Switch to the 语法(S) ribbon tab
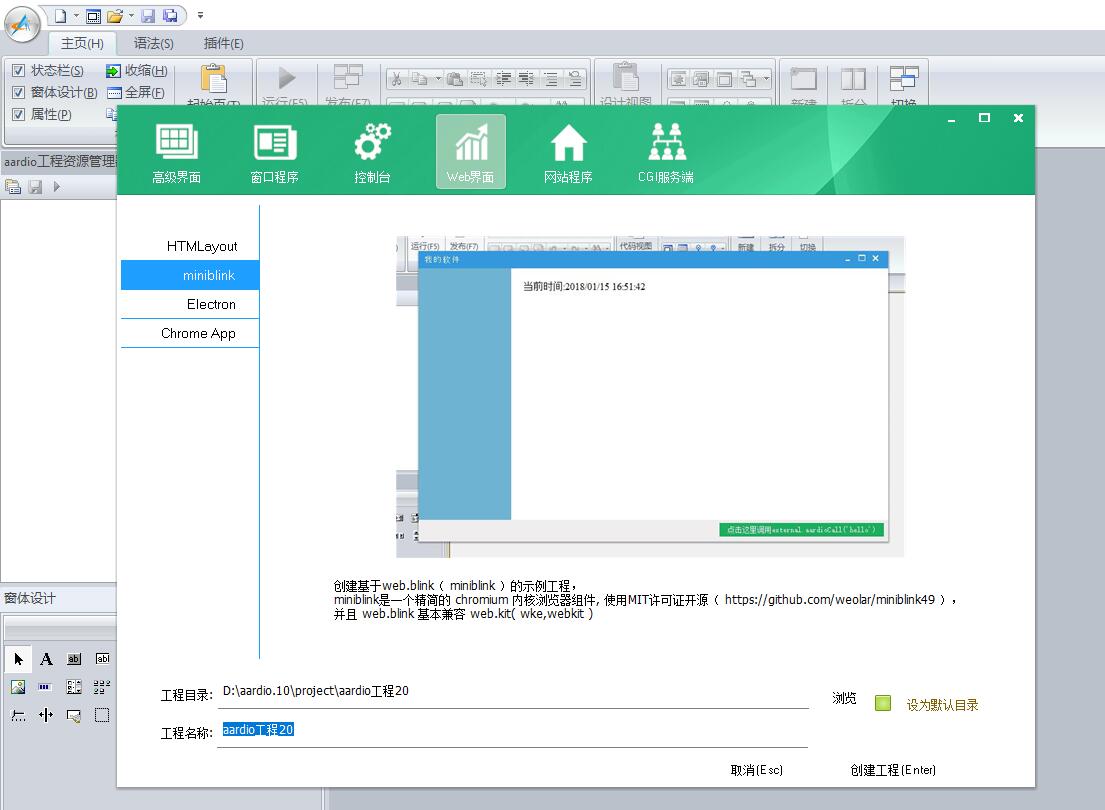 coord(153,43)
